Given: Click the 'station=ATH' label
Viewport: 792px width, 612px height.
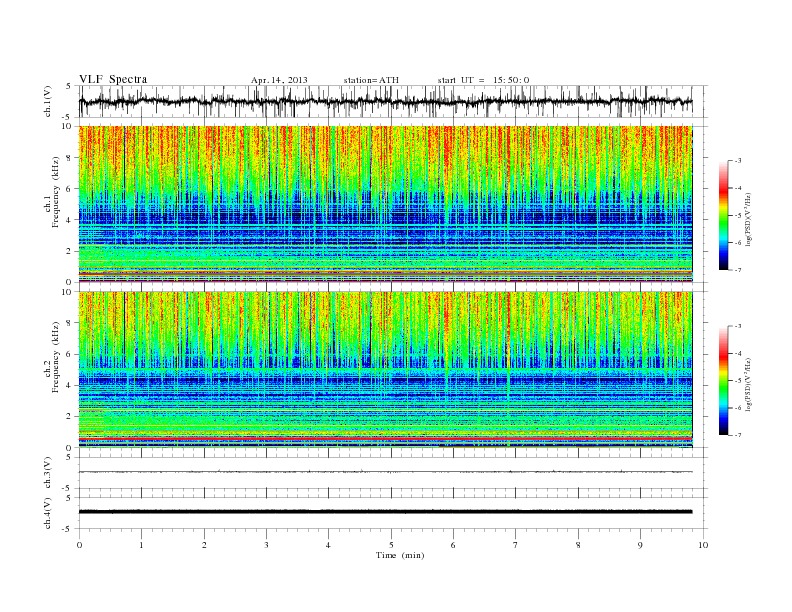Looking at the screenshot, I should click(x=371, y=80).
